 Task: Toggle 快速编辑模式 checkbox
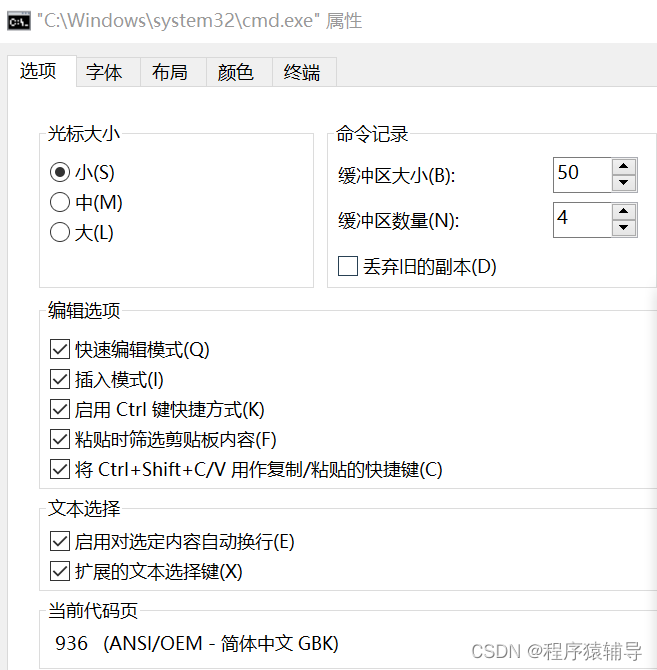coord(59,349)
